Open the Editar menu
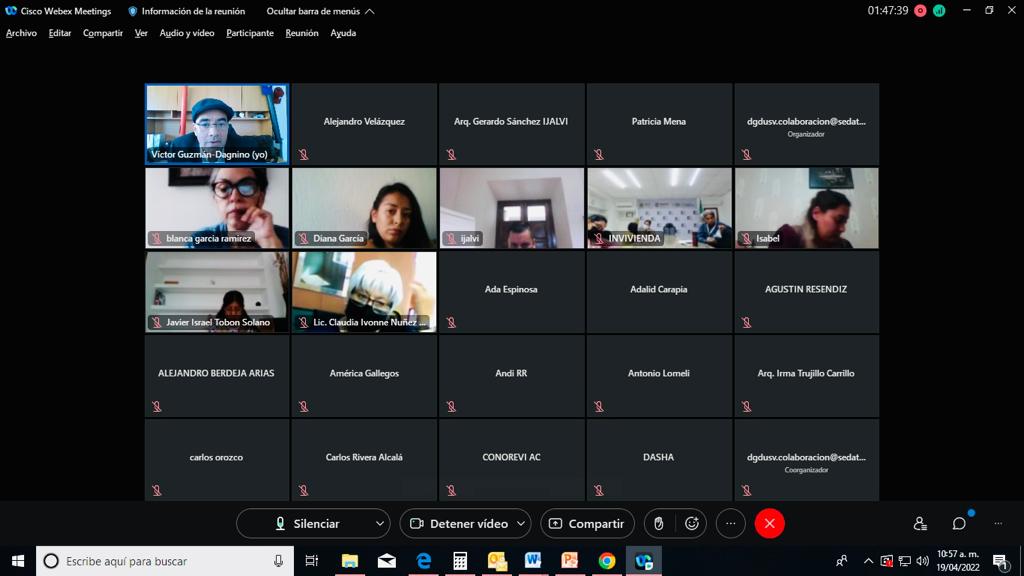This screenshot has height=576, width=1024. tap(59, 33)
